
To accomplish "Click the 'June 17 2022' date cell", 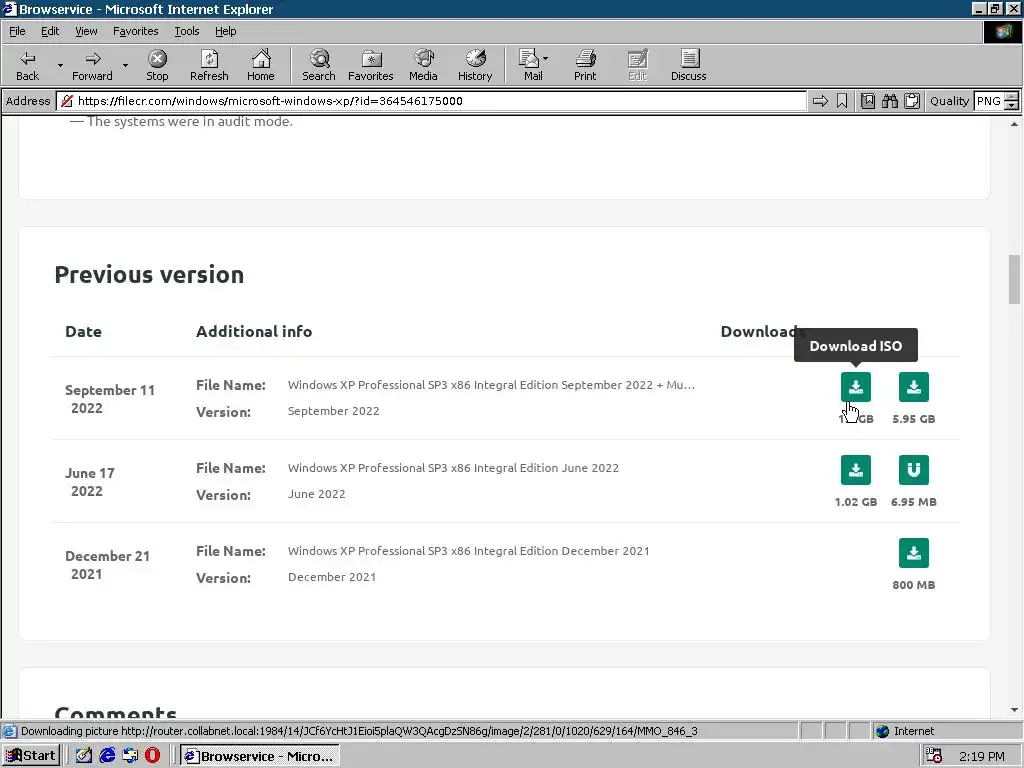I will click(x=89, y=481).
